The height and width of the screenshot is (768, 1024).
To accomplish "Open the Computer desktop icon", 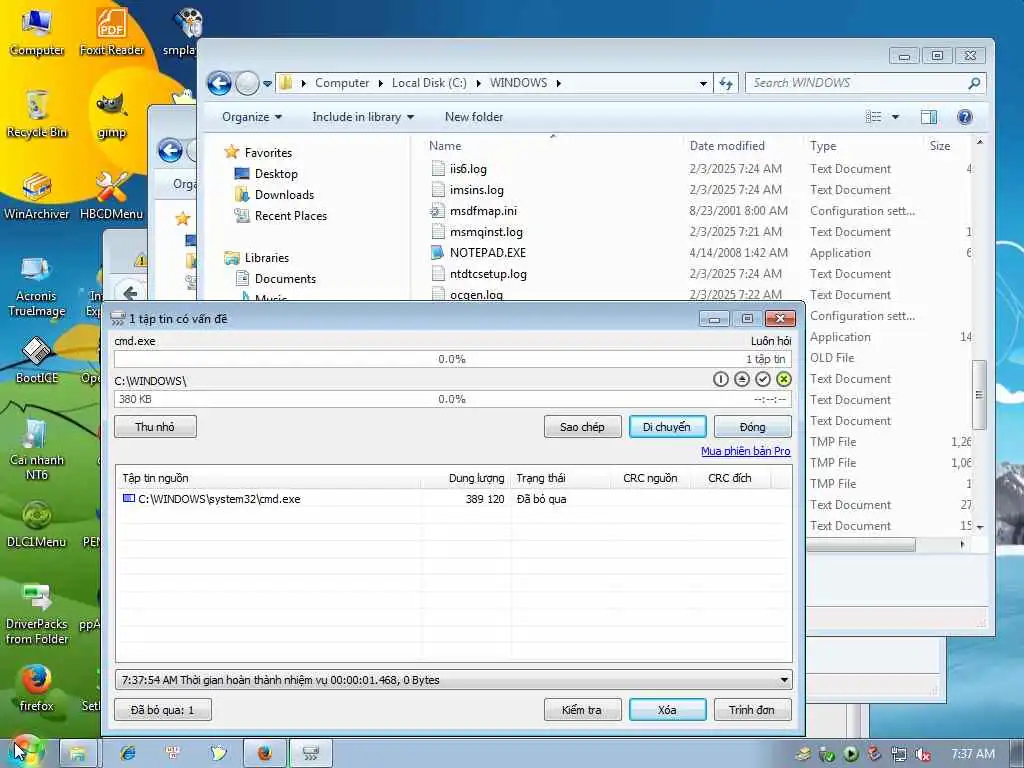I will click(x=37, y=31).
